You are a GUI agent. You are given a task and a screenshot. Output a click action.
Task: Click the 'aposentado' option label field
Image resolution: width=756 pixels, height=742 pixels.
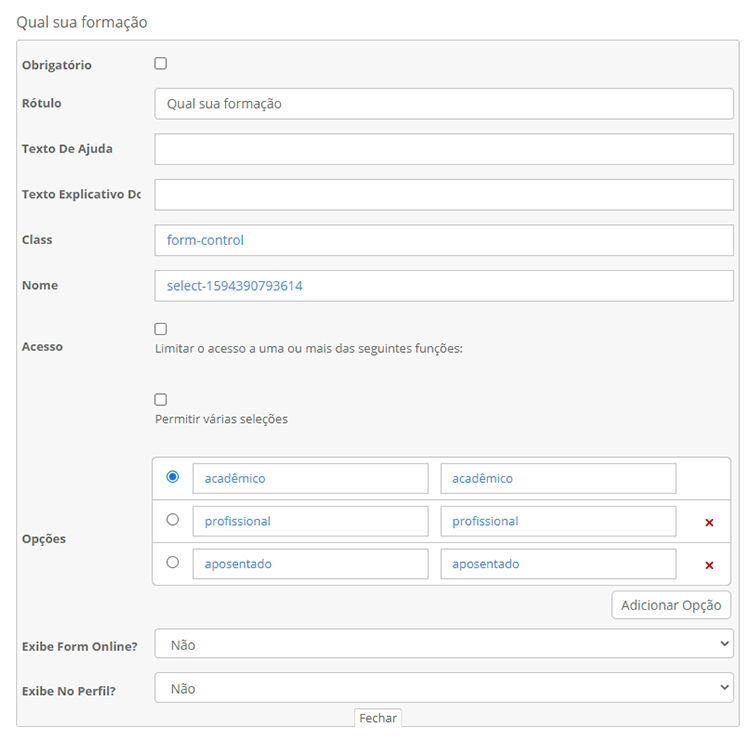click(x=310, y=564)
